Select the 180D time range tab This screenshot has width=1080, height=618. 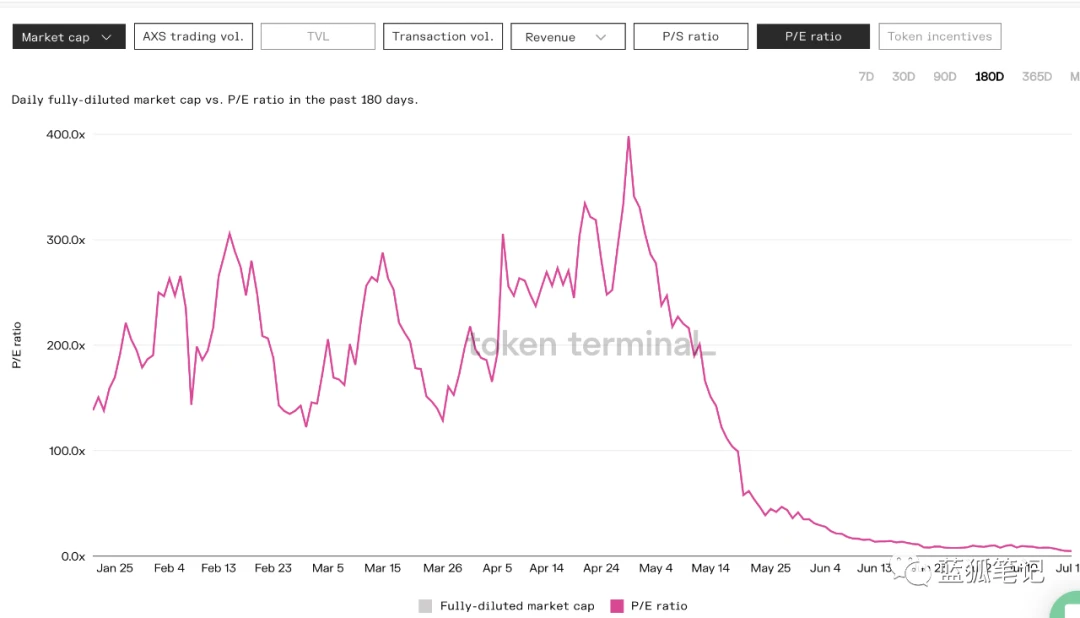[x=989, y=77]
